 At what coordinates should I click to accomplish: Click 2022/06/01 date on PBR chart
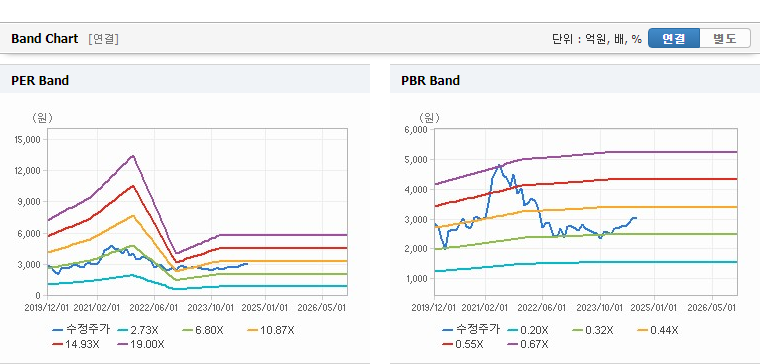(x=542, y=307)
